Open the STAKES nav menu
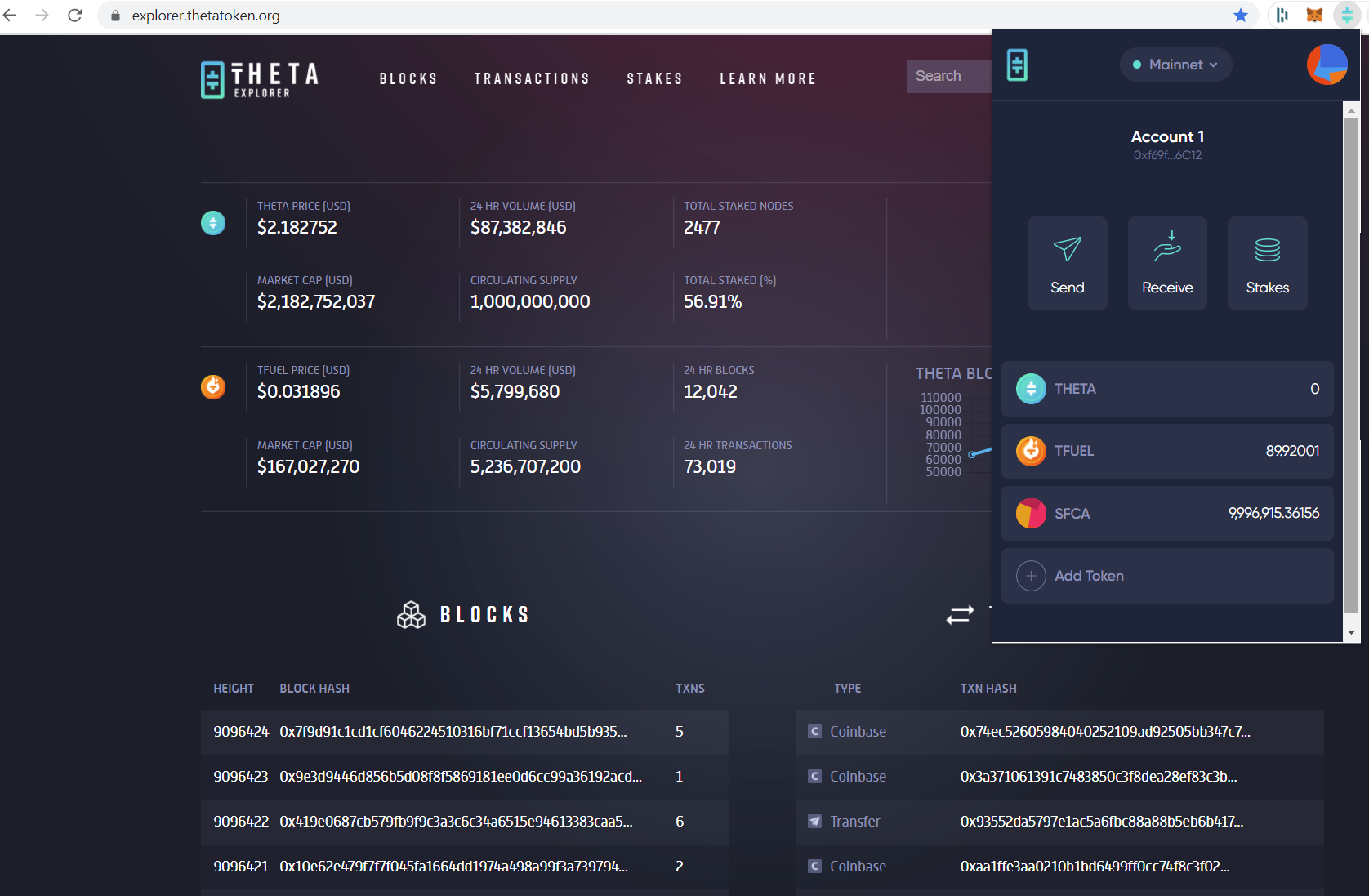The image size is (1369, 896). coord(654,78)
